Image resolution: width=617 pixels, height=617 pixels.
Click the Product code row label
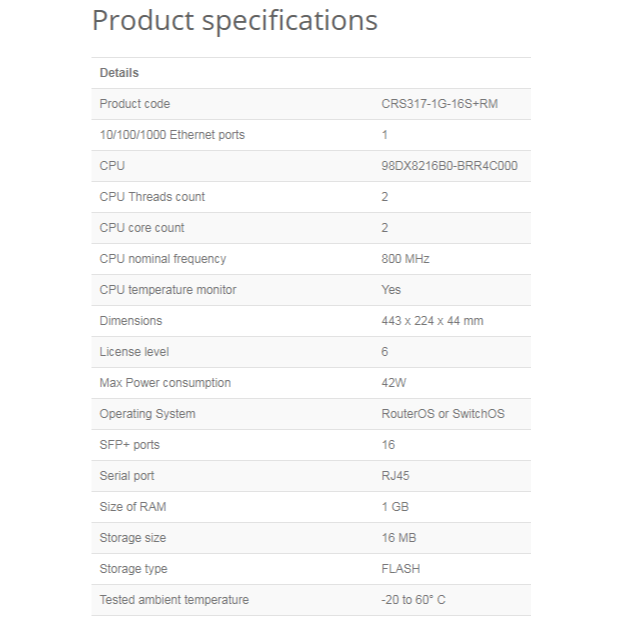[x=135, y=104]
